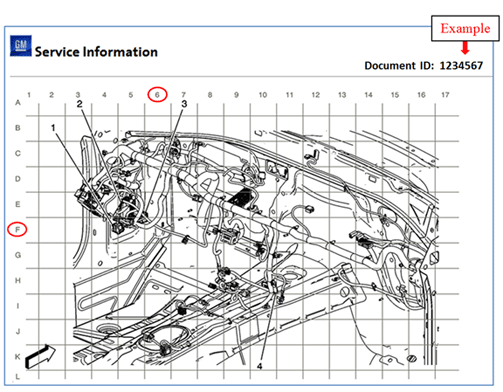Image resolution: width=503 pixels, height=392 pixels.
Task: Click grid column label 11
Action: (x=289, y=95)
